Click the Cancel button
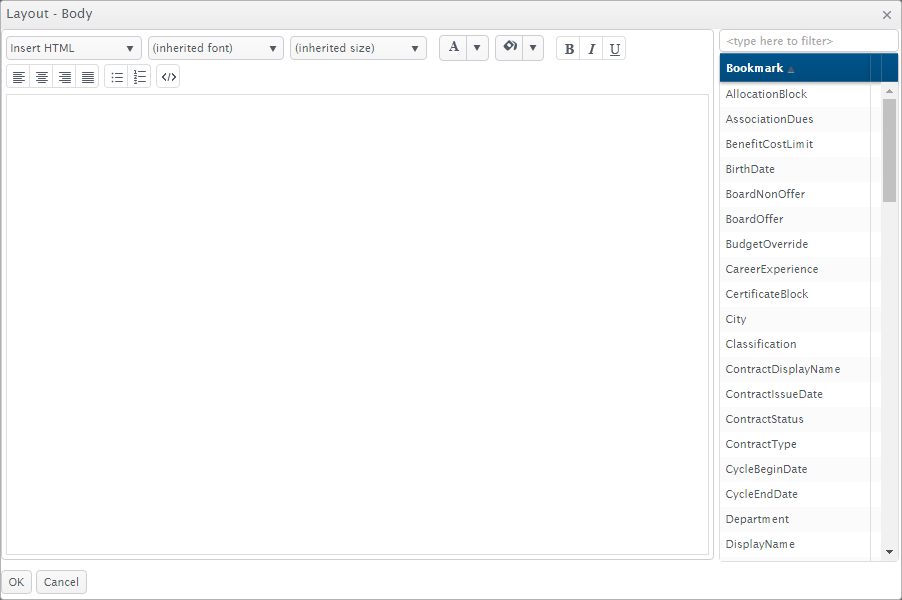The height and width of the screenshot is (600, 902). 61,582
